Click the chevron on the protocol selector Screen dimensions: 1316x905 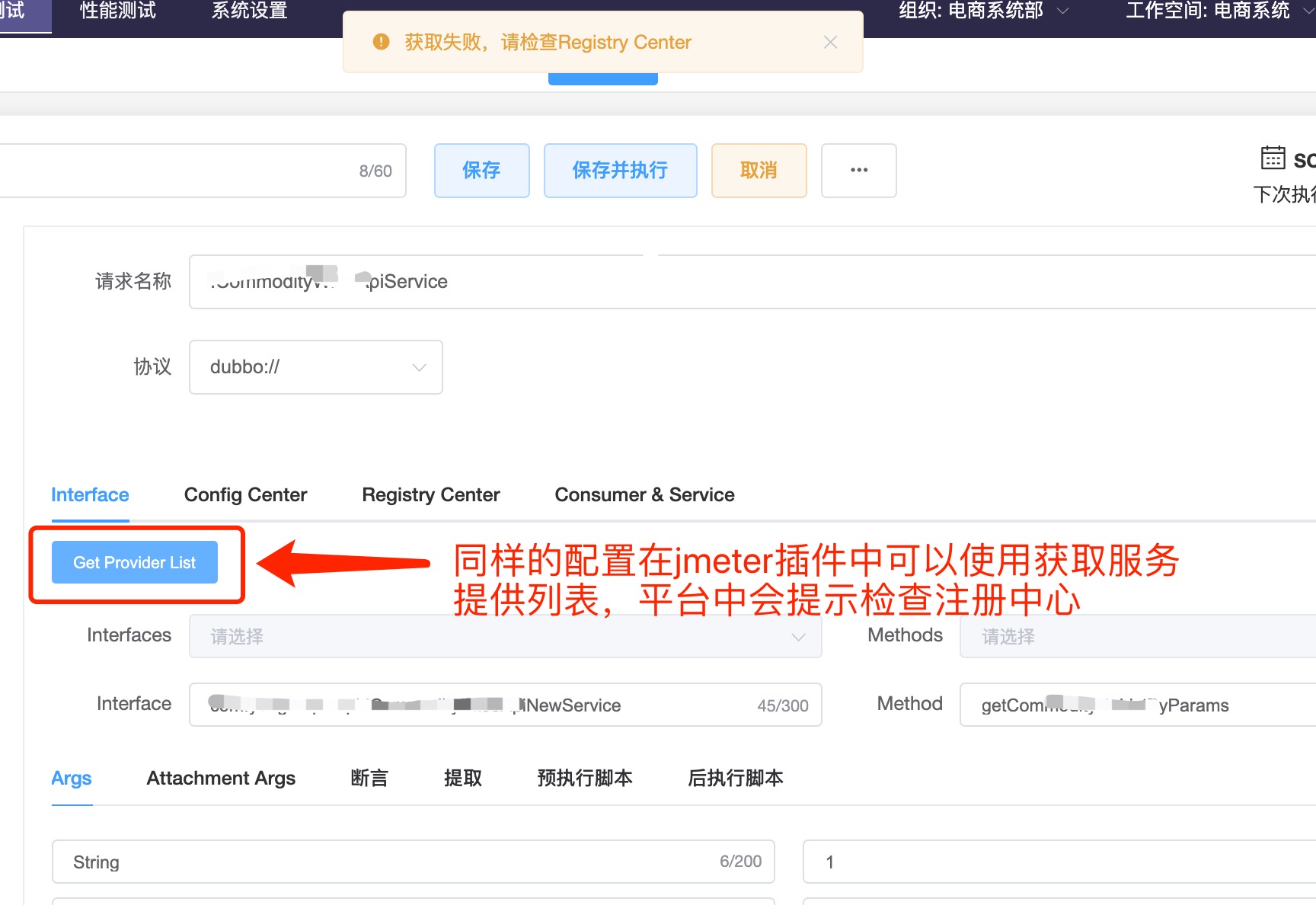pos(418,367)
